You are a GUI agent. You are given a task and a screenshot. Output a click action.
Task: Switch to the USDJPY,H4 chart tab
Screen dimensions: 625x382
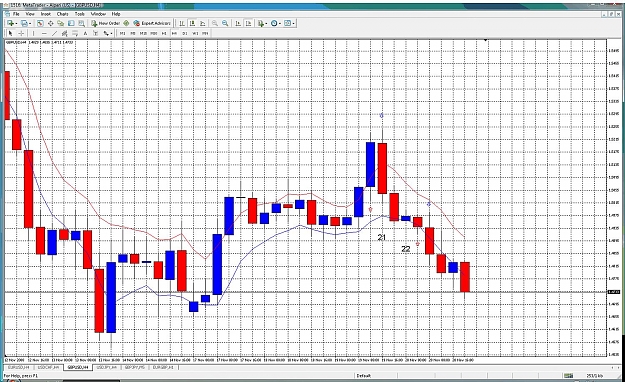pos(107,367)
